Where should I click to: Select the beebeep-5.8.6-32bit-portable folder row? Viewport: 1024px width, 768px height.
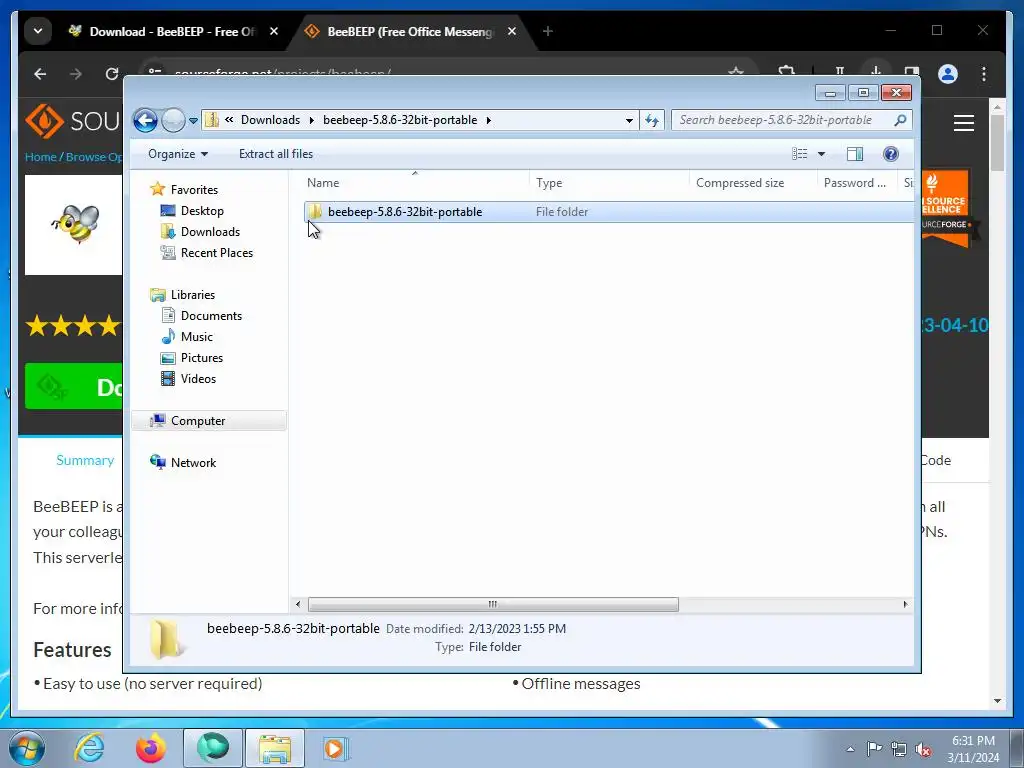(x=609, y=212)
